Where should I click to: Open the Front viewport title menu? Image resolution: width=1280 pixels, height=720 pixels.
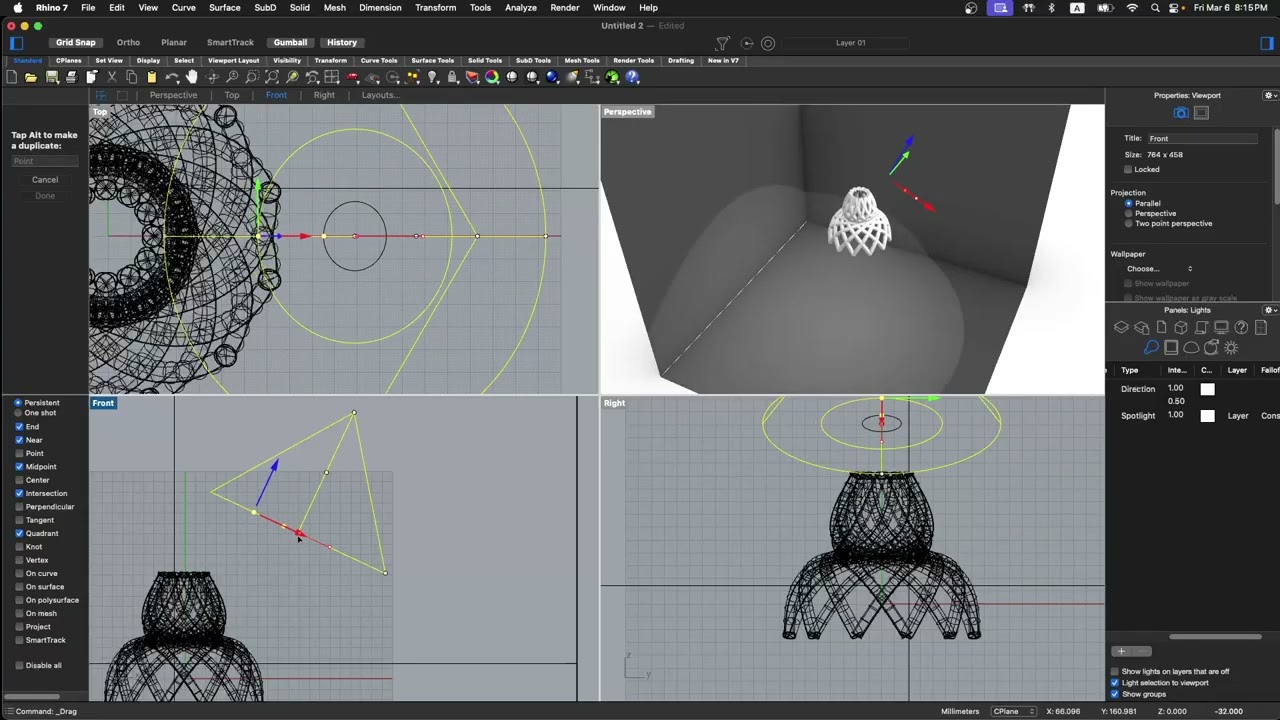tap(103, 403)
